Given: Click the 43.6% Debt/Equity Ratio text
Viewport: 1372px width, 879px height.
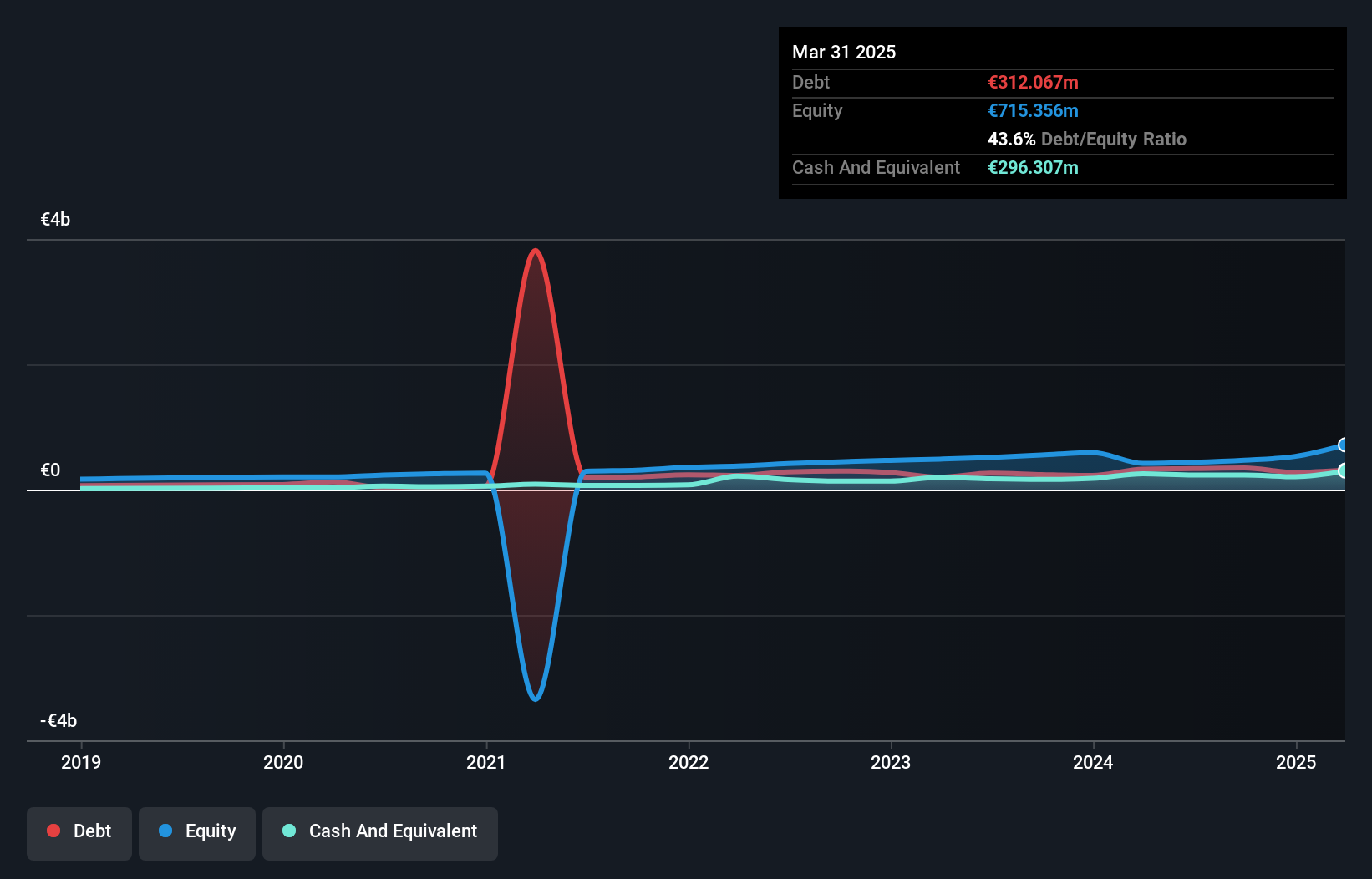Looking at the screenshot, I should coord(1087,139).
